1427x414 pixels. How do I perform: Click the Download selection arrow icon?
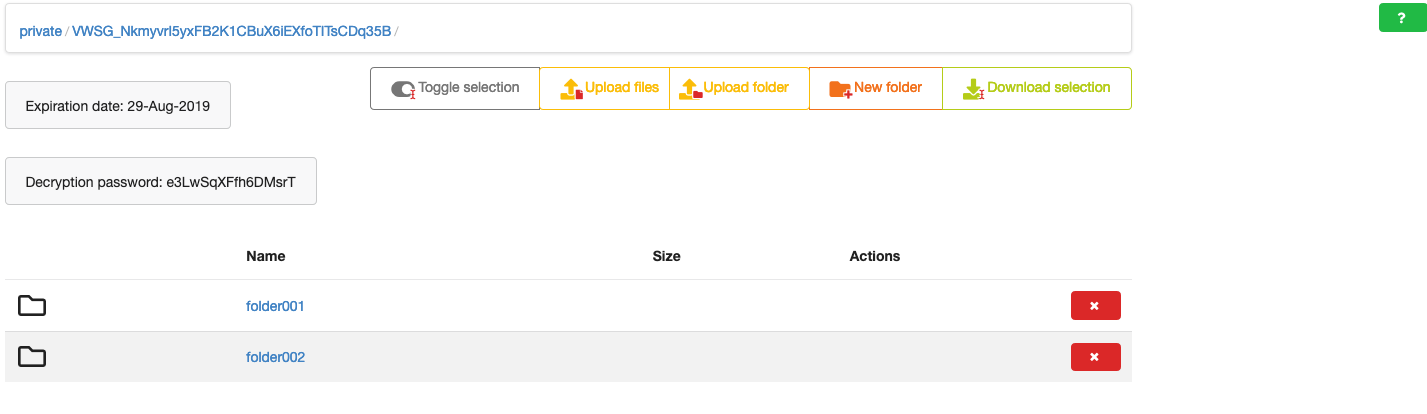[973, 89]
